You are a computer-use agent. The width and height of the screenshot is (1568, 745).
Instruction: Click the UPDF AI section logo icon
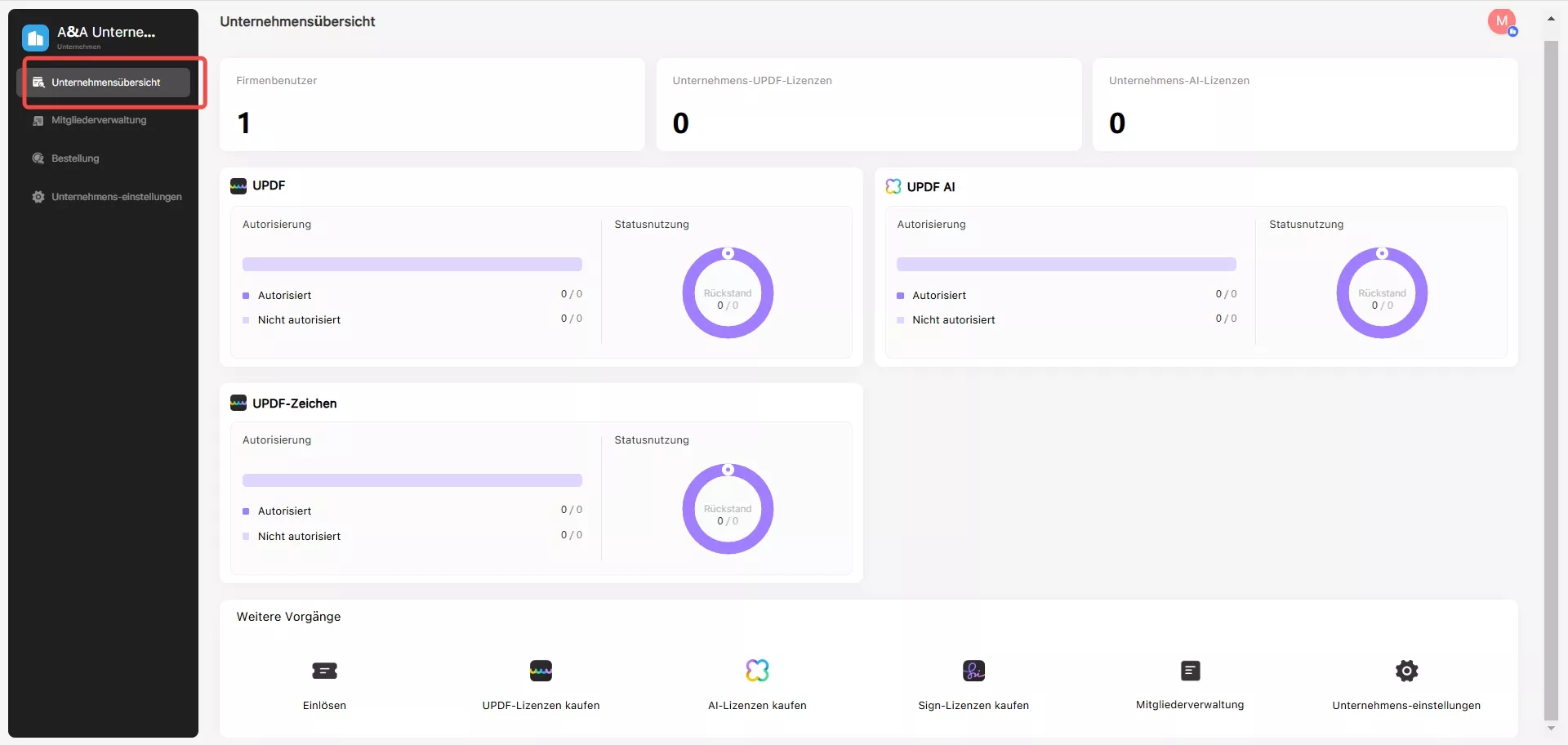893,186
